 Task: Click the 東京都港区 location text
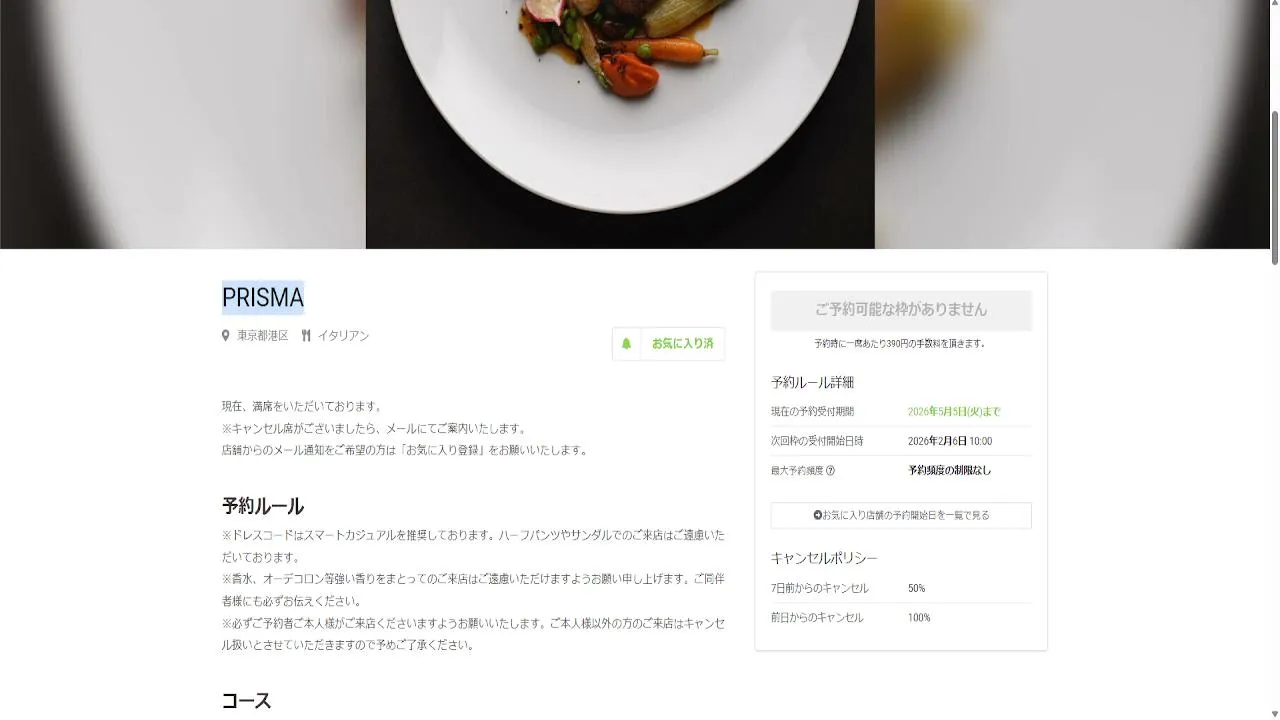click(x=262, y=336)
